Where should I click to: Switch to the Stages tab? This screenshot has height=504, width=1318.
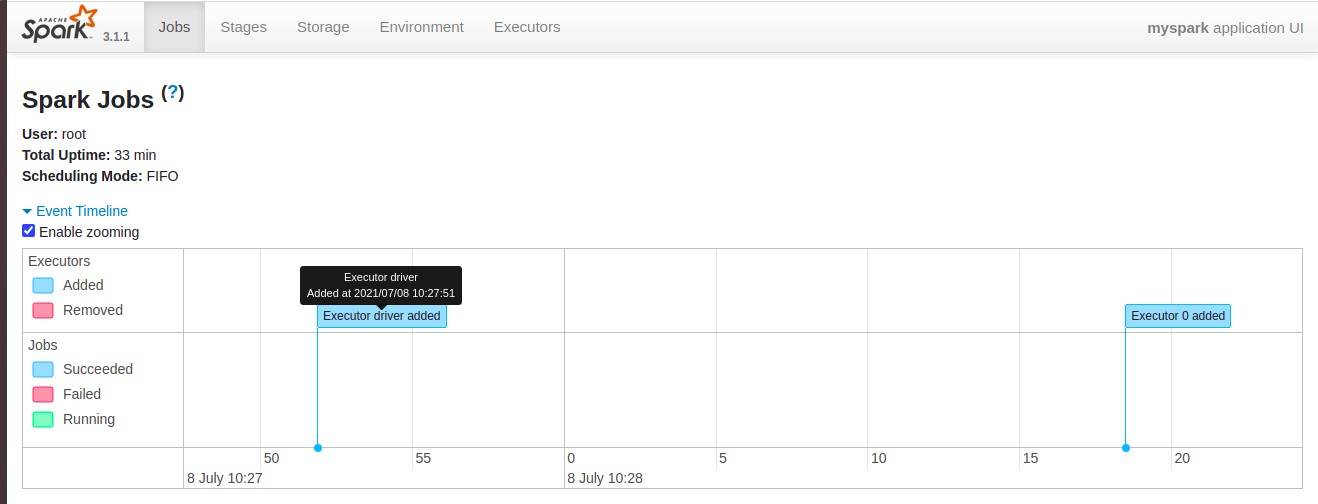tap(243, 27)
